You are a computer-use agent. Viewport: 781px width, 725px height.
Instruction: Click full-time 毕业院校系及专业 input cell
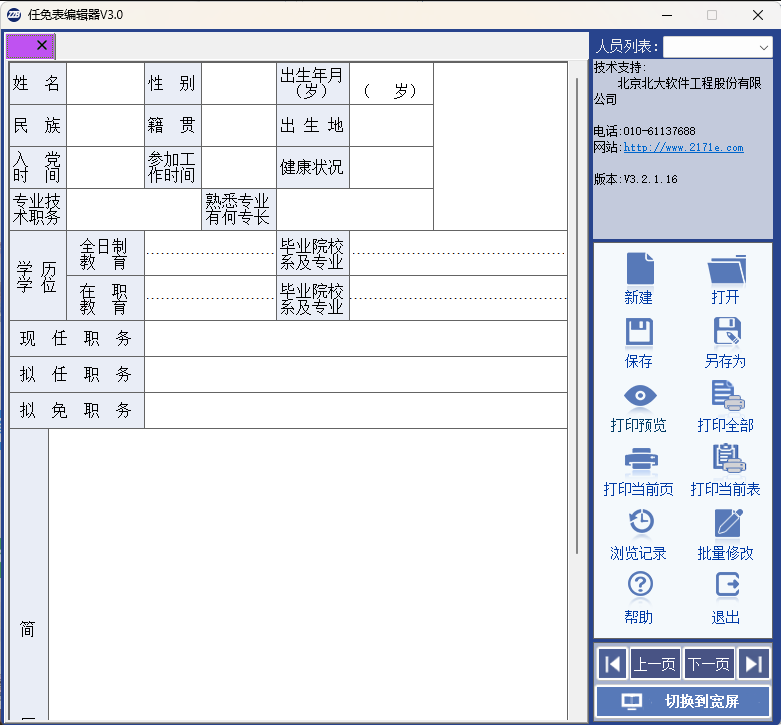[x=458, y=253]
